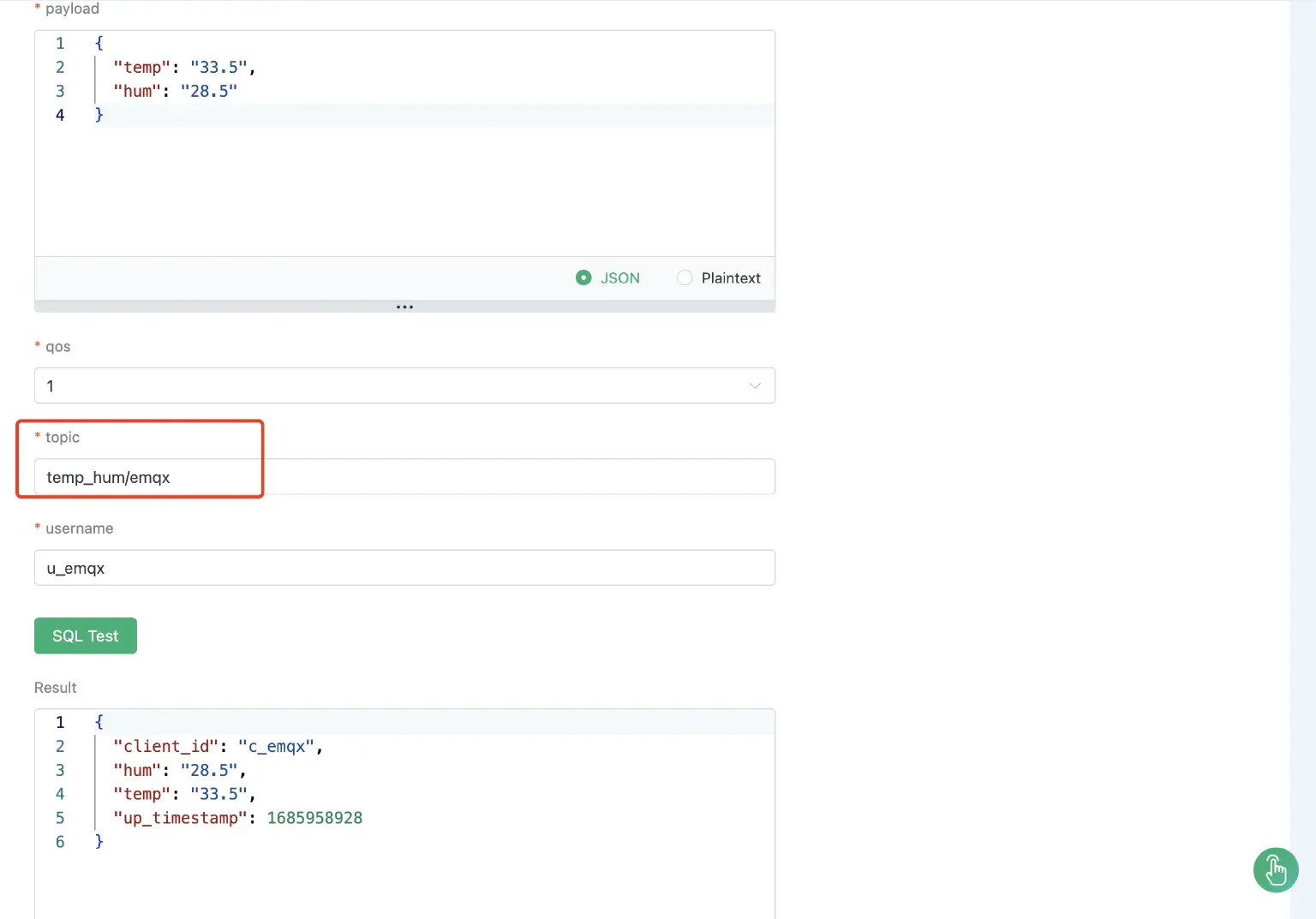Click the SQL Test green button
This screenshot has height=919, width=1316.
pos(85,636)
